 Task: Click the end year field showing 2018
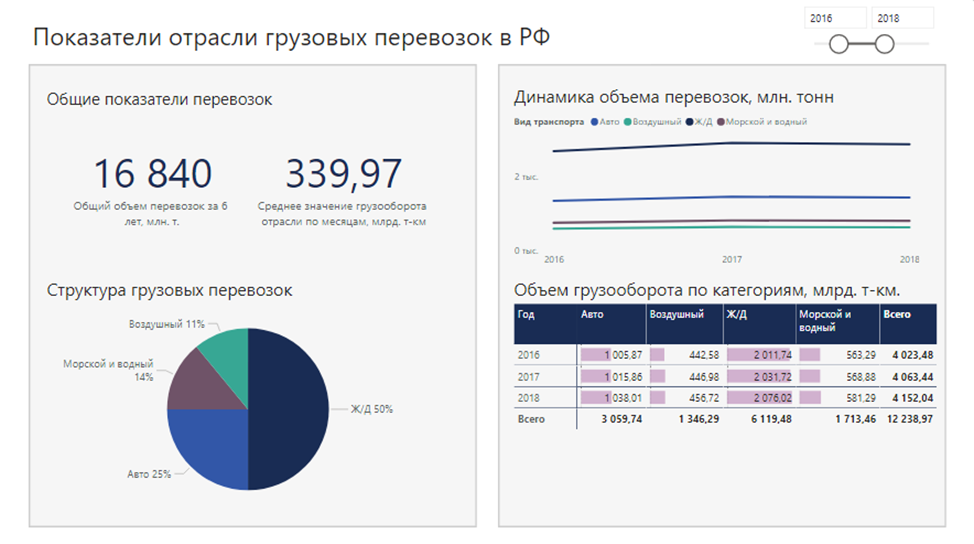tap(902, 19)
